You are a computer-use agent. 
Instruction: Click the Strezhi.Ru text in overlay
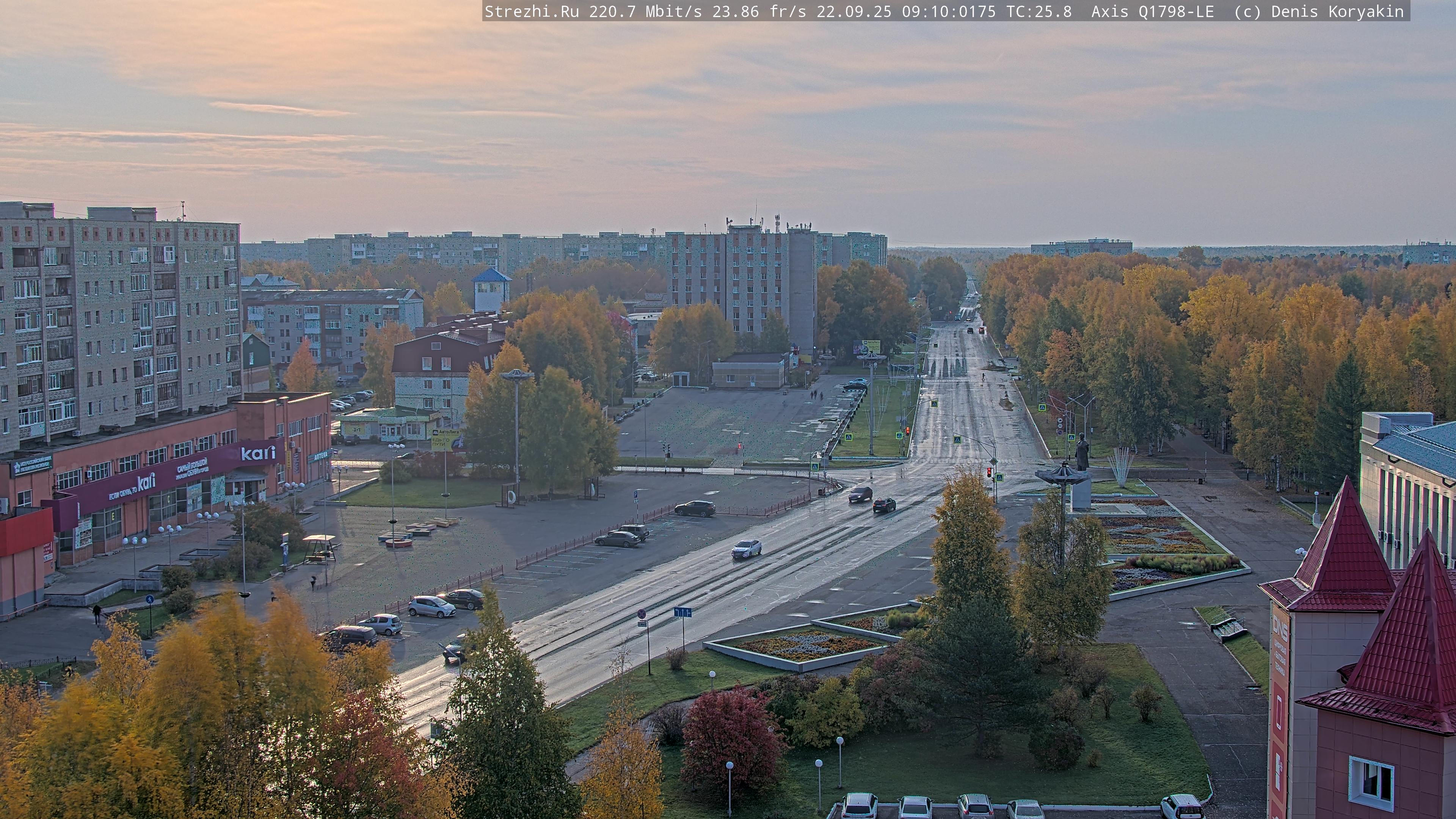(531, 11)
